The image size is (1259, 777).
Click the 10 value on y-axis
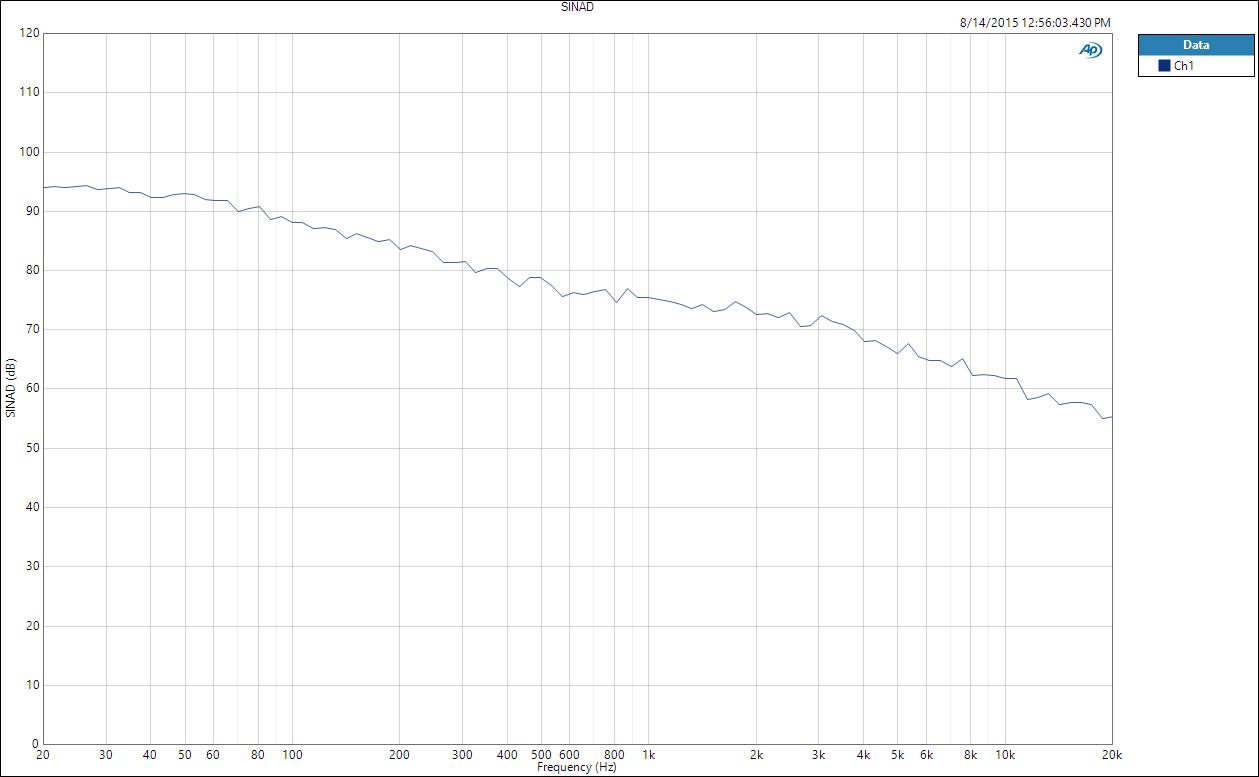(x=33, y=685)
